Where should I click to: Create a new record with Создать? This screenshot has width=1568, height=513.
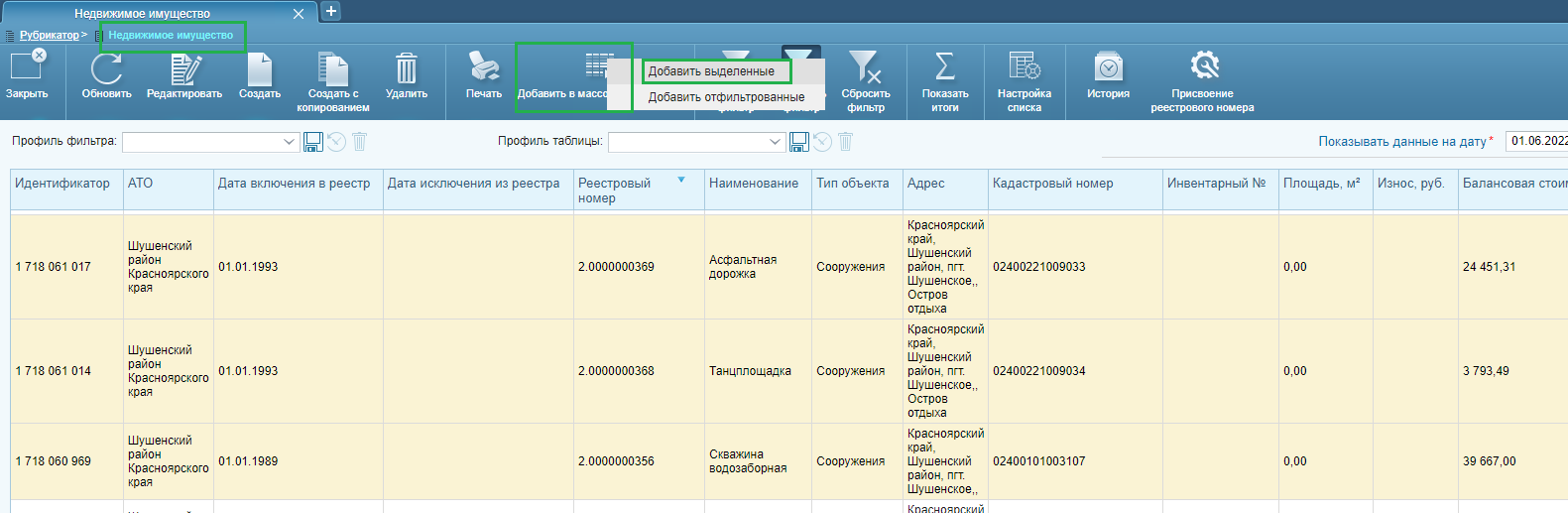[x=260, y=69]
